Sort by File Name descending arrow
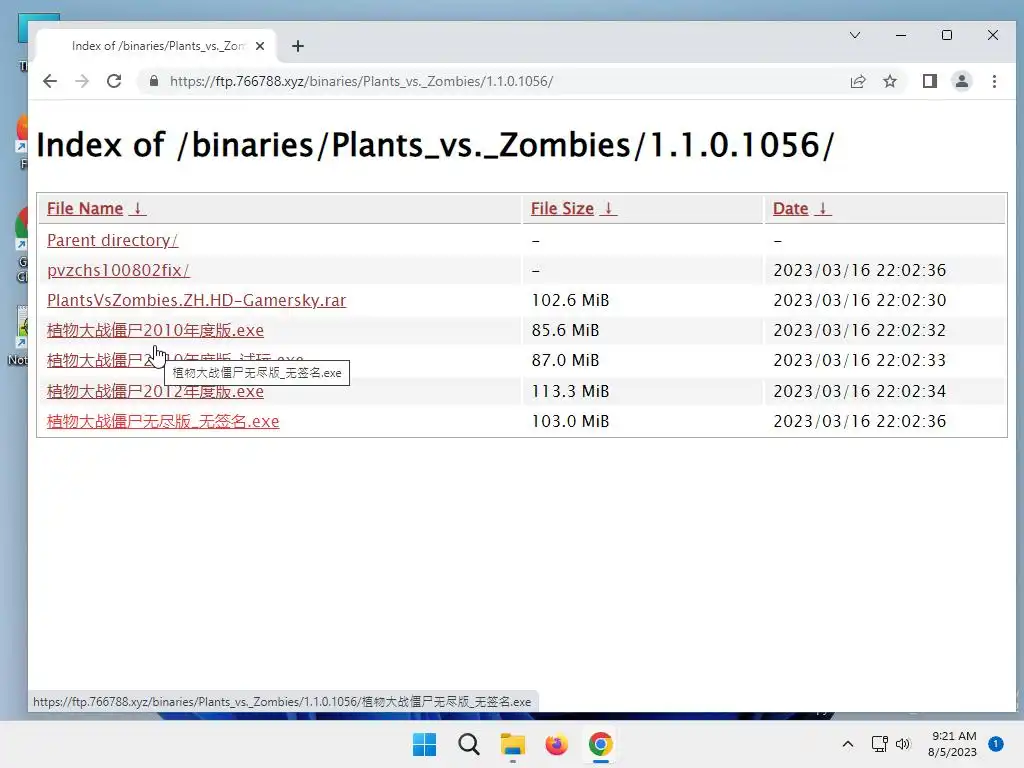The image size is (1024, 768). tap(137, 208)
